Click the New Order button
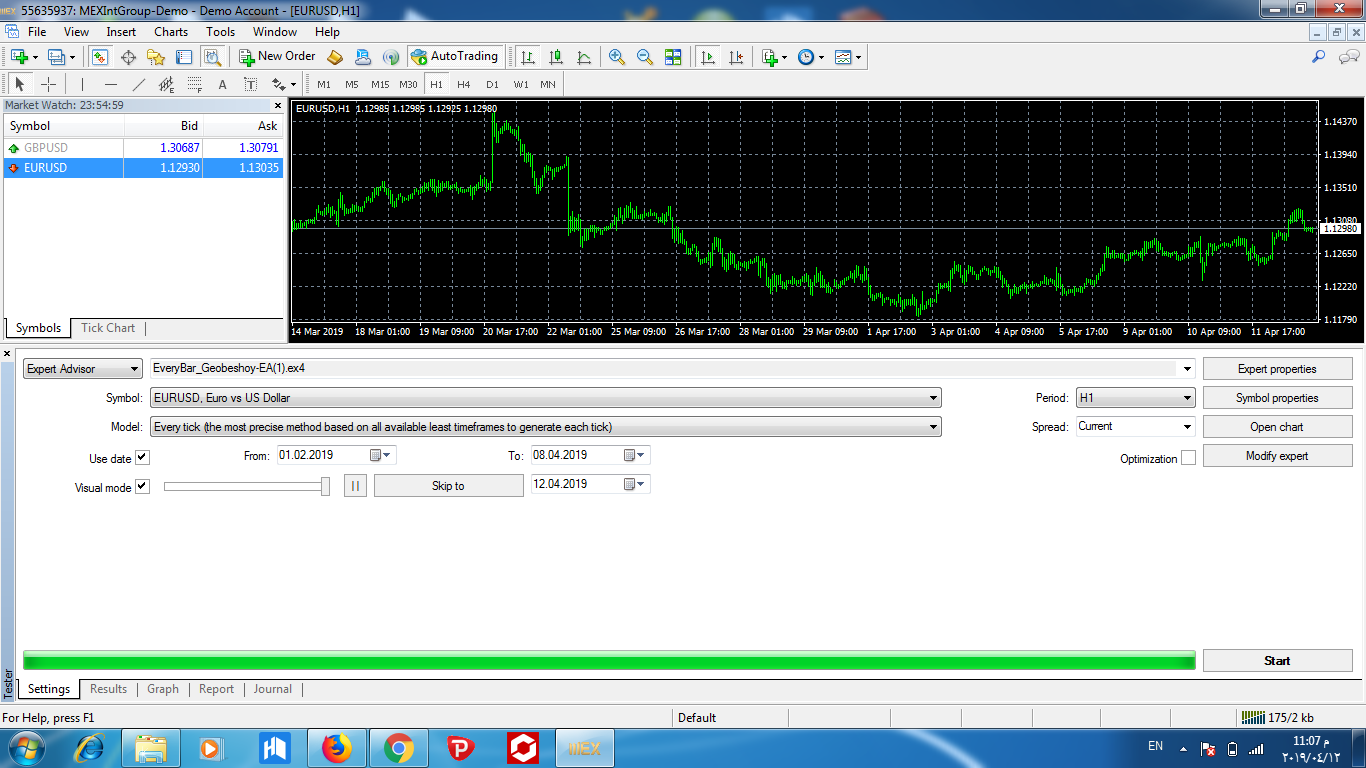The width and height of the screenshot is (1366, 768). 277,57
